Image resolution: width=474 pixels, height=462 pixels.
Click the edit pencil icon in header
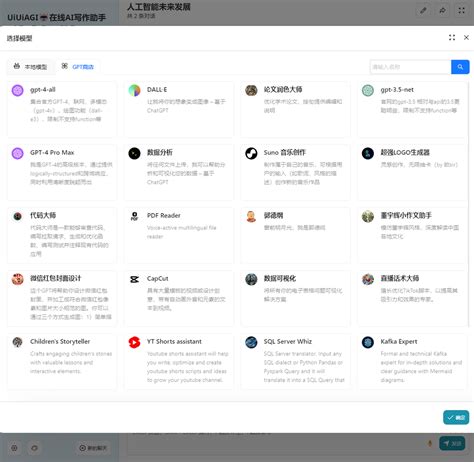[423, 11]
